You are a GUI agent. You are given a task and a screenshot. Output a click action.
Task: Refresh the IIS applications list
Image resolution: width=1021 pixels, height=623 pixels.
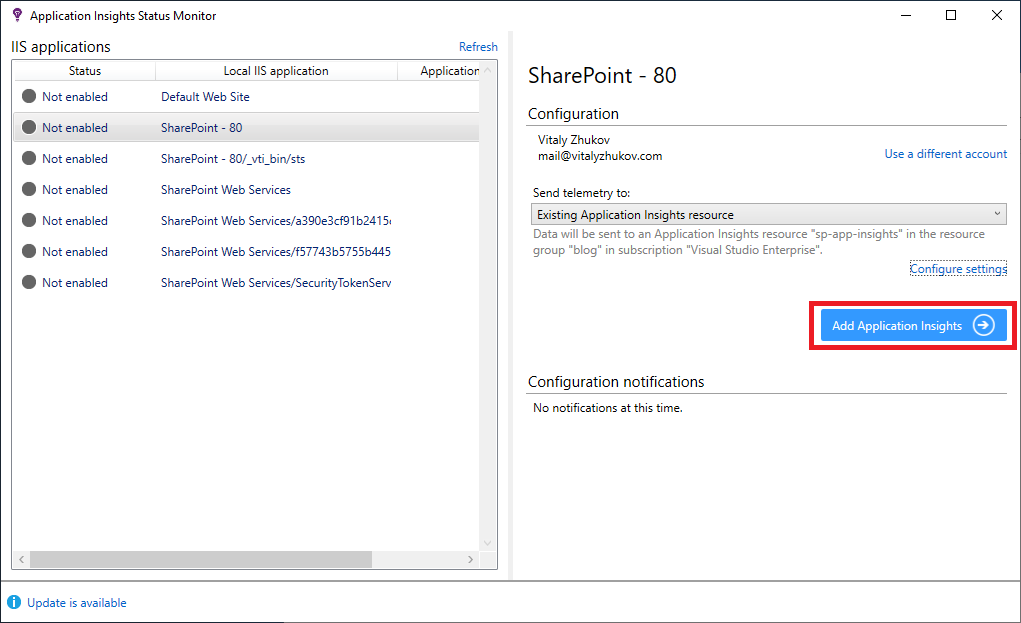point(478,47)
